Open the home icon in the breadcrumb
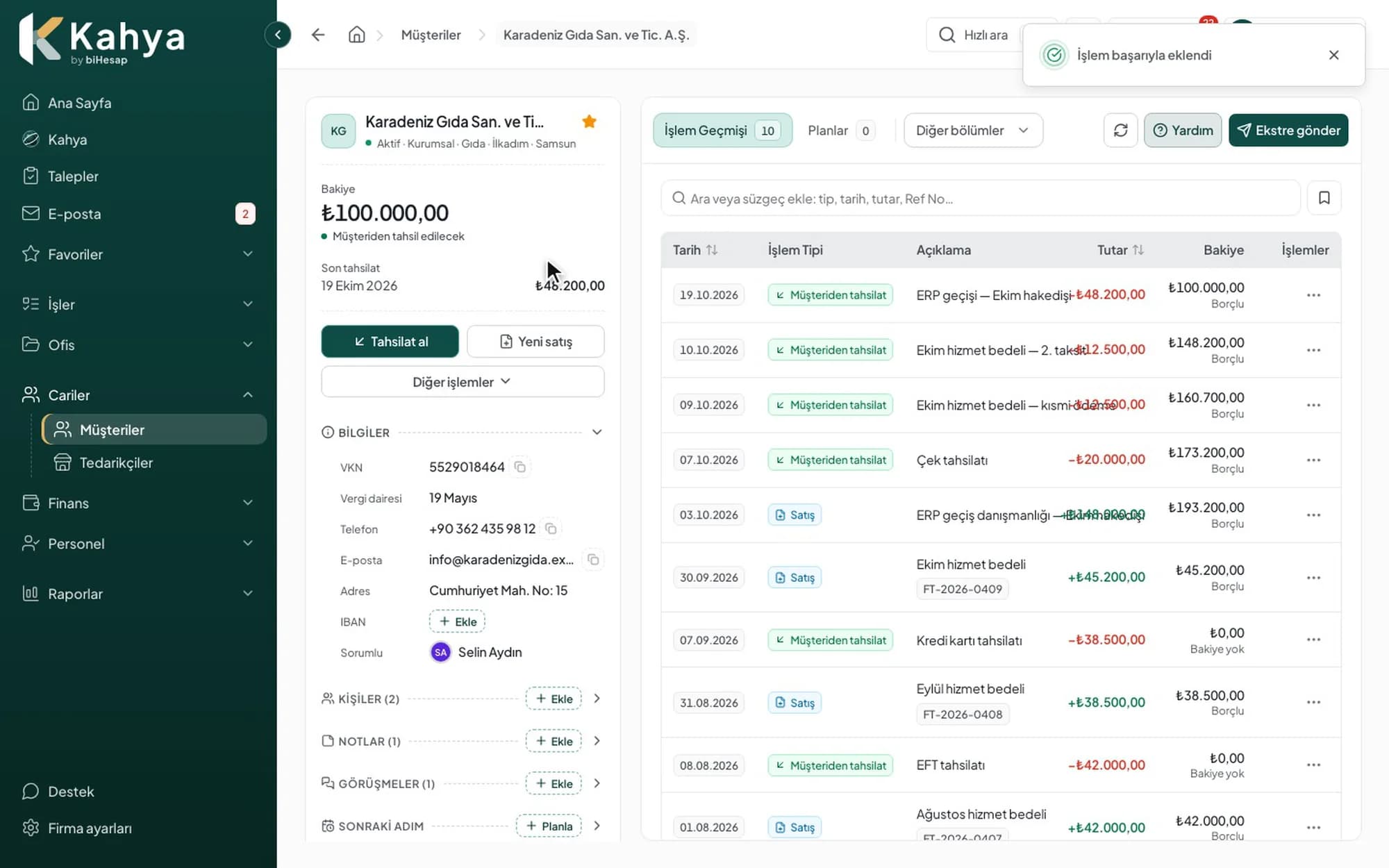This screenshot has height=868, width=1389. click(x=356, y=35)
